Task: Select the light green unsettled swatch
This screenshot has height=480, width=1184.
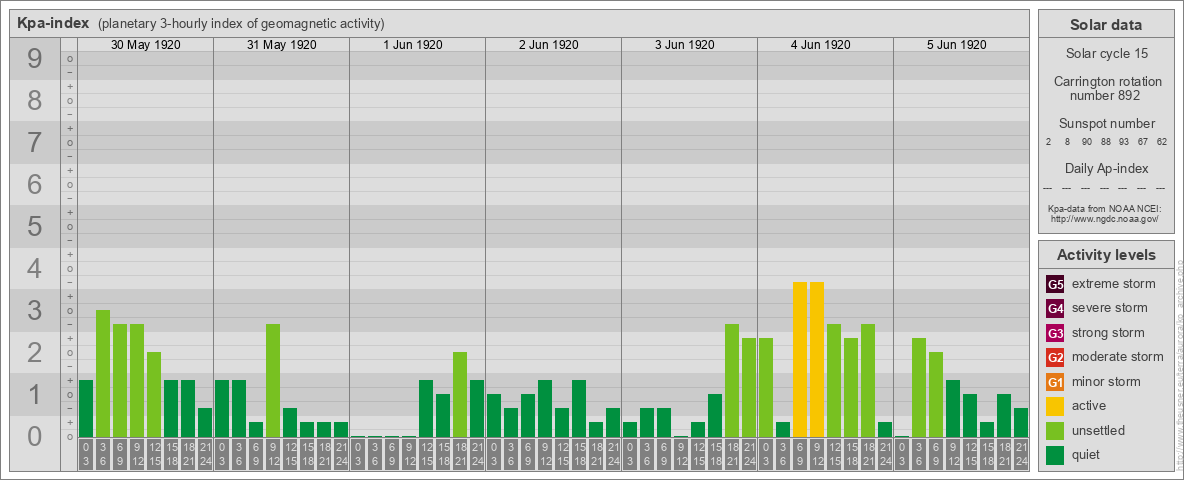Action: click(x=1056, y=430)
